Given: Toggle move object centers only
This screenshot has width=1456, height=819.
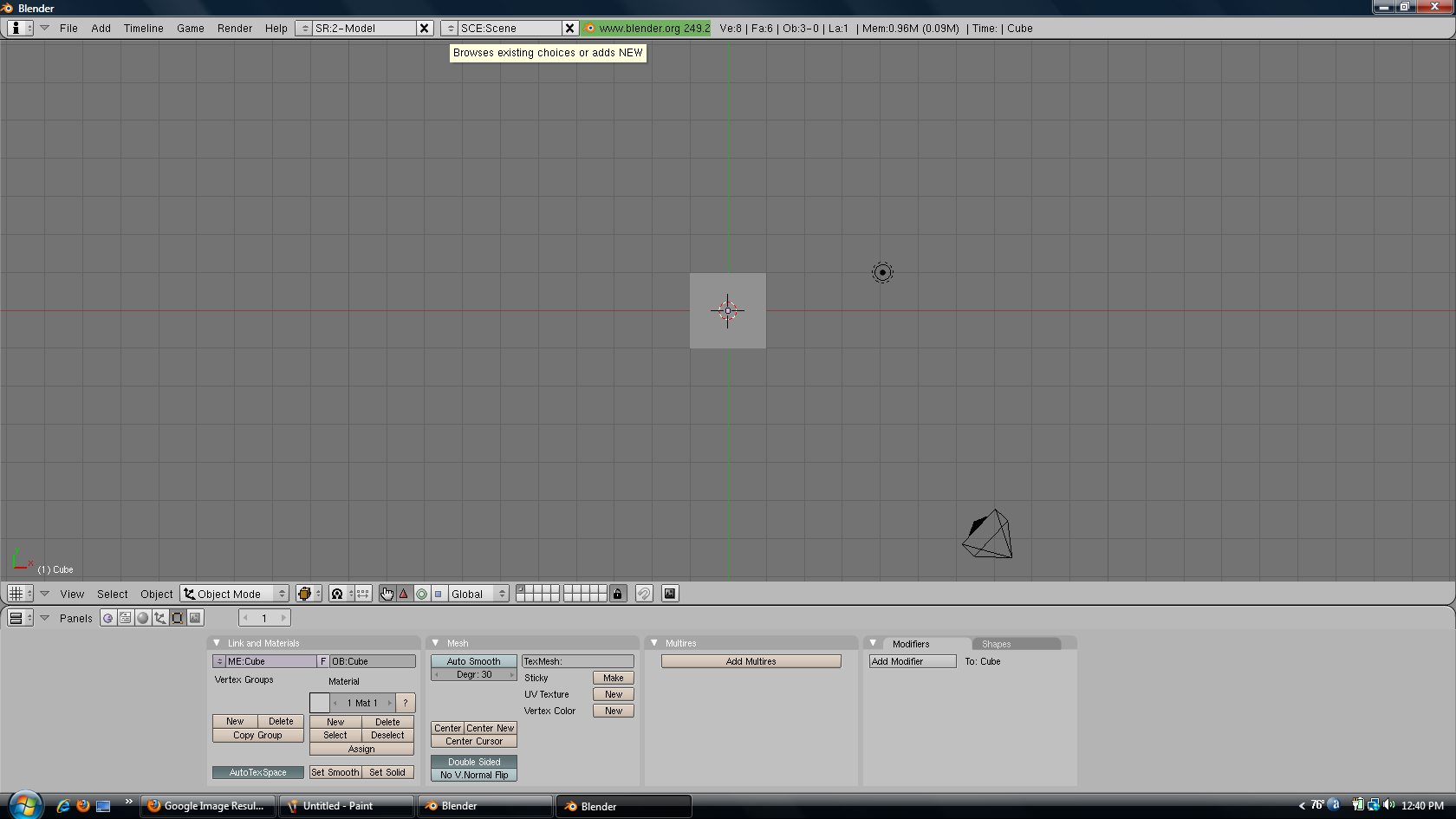Looking at the screenshot, I should coord(363,594).
